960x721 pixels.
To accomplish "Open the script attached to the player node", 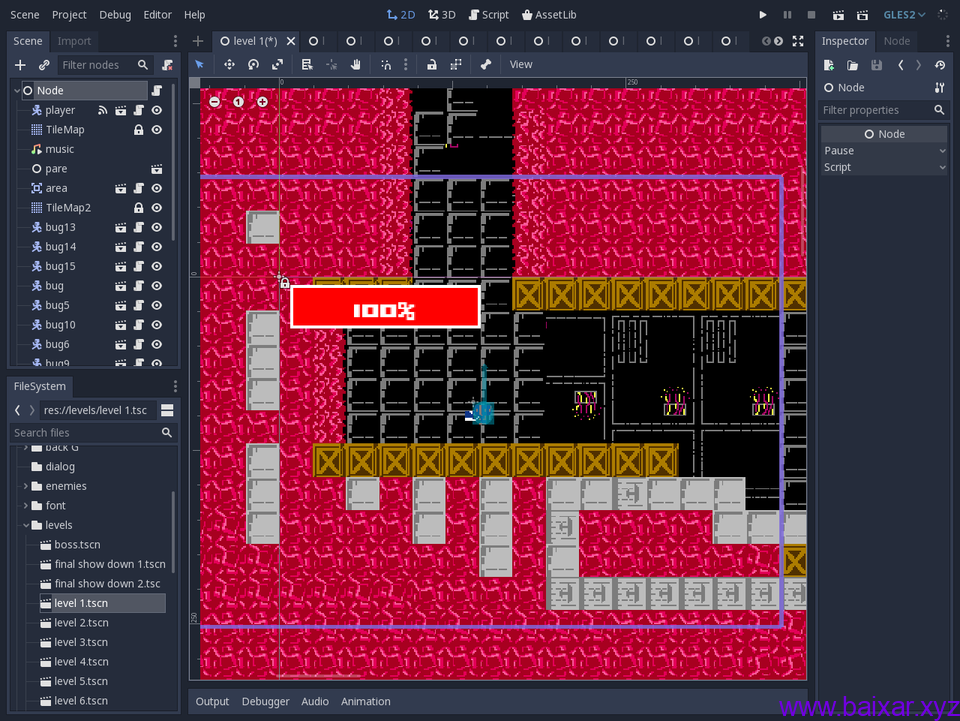I will click(x=138, y=110).
